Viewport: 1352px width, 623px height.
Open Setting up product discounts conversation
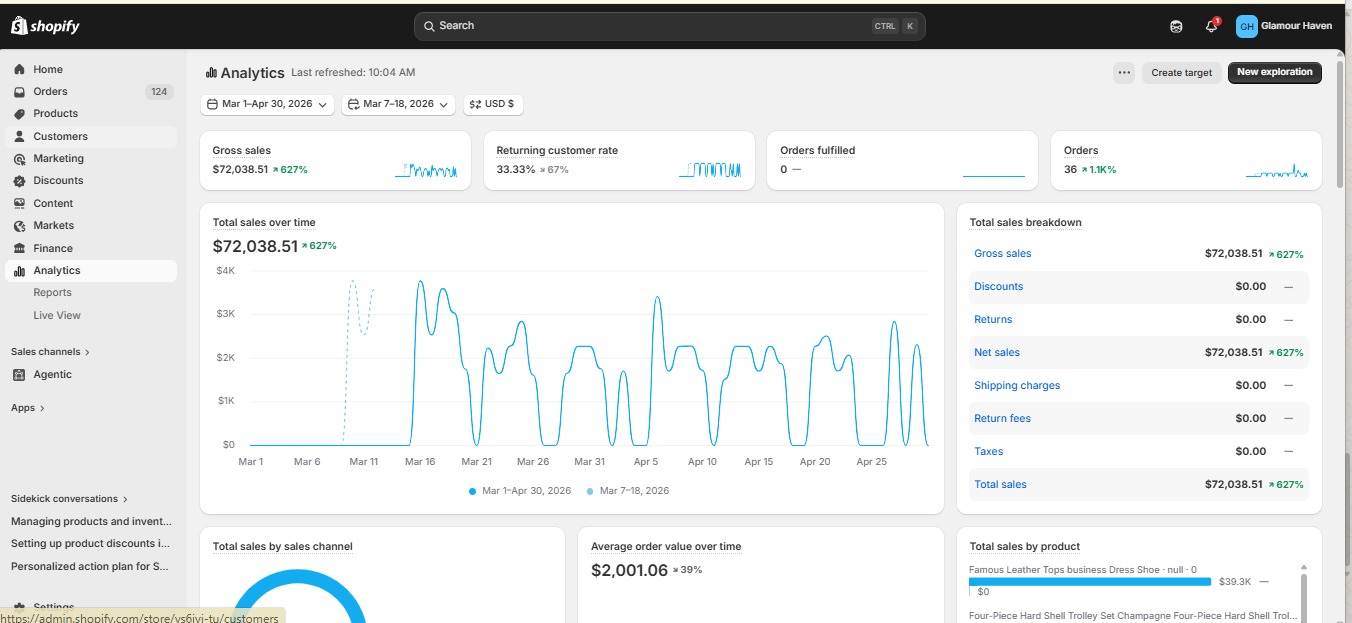point(91,544)
